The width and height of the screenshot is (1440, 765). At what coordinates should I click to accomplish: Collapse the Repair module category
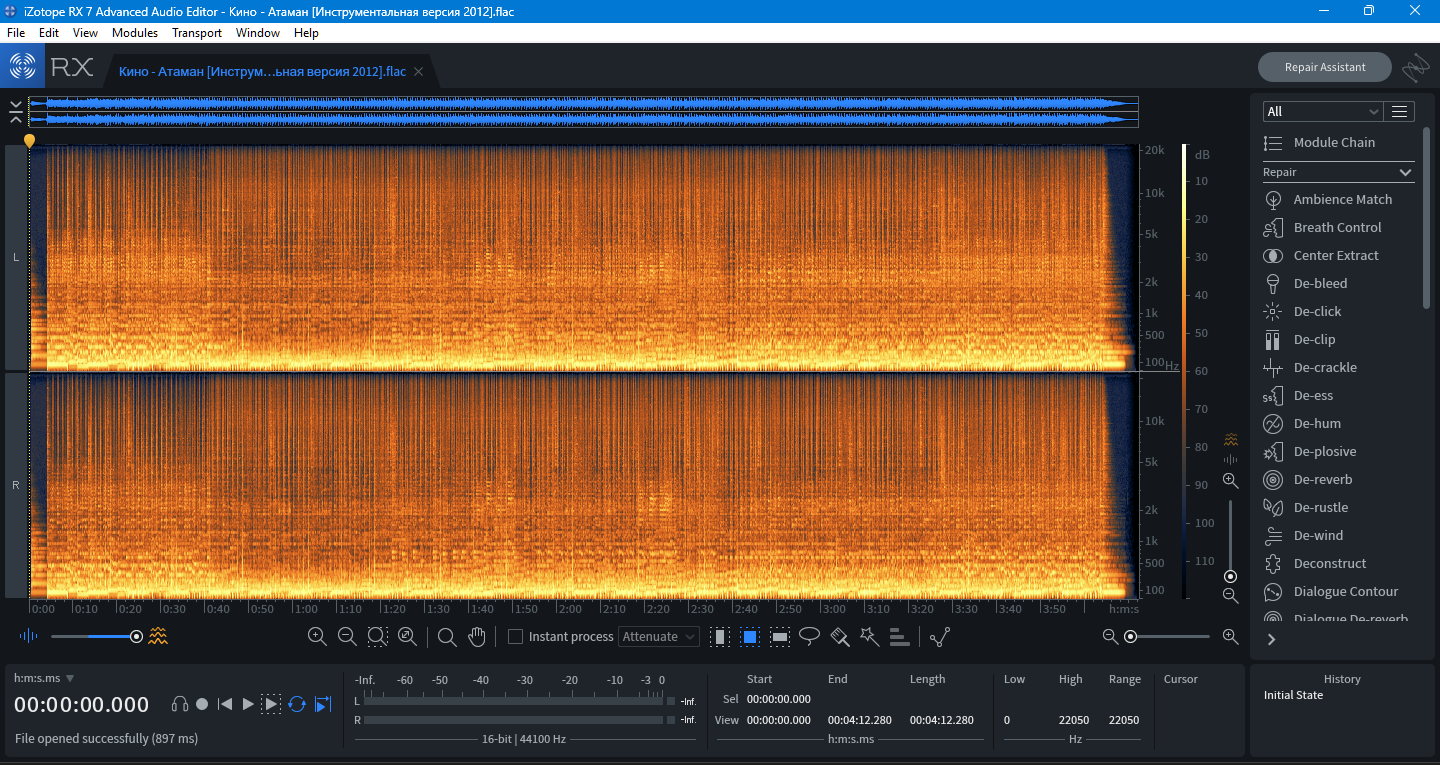[x=1405, y=172]
